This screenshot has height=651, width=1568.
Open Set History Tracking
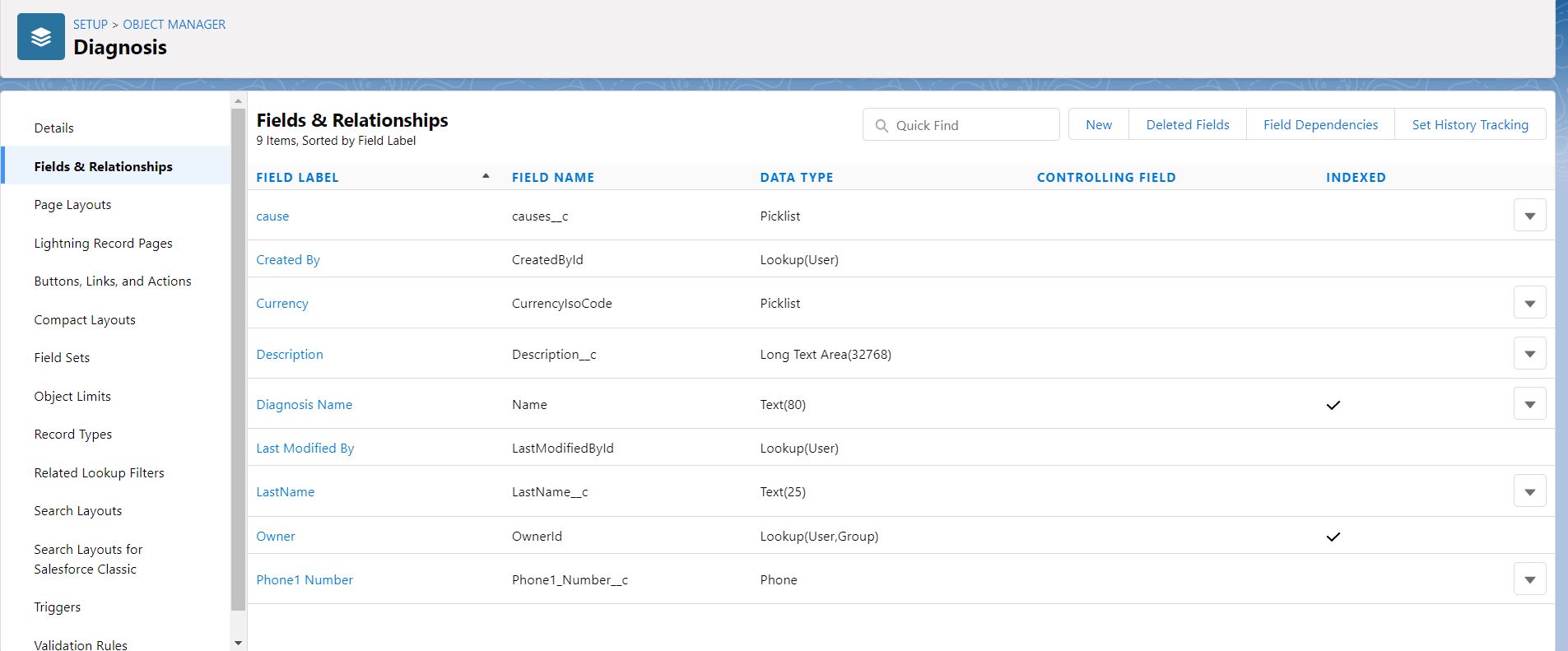point(1469,125)
